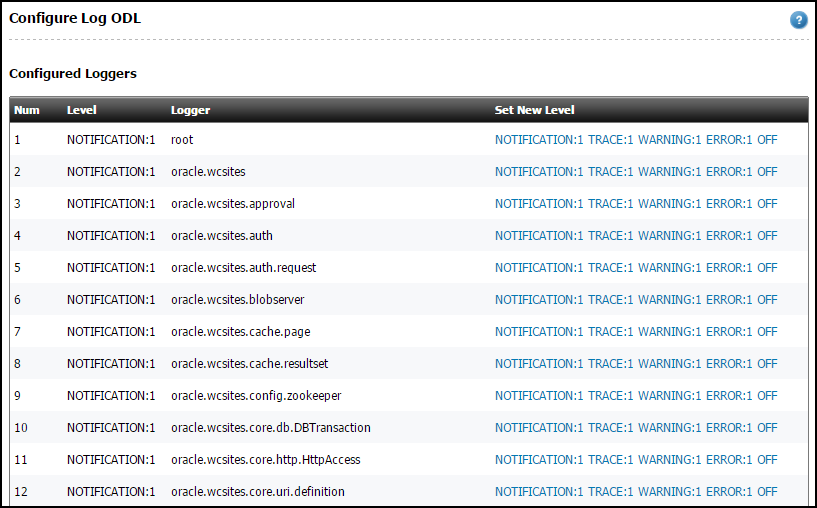Select the oracle.wcsites.cache.resultset logger name
The height and width of the screenshot is (508, 817).
tap(250, 363)
